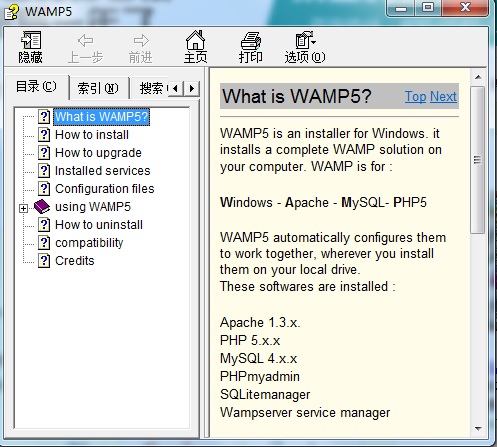Viewport: 497px width, 447px height.
Task: Click the page icon beside How to uninstall
Action: [x=44, y=225]
